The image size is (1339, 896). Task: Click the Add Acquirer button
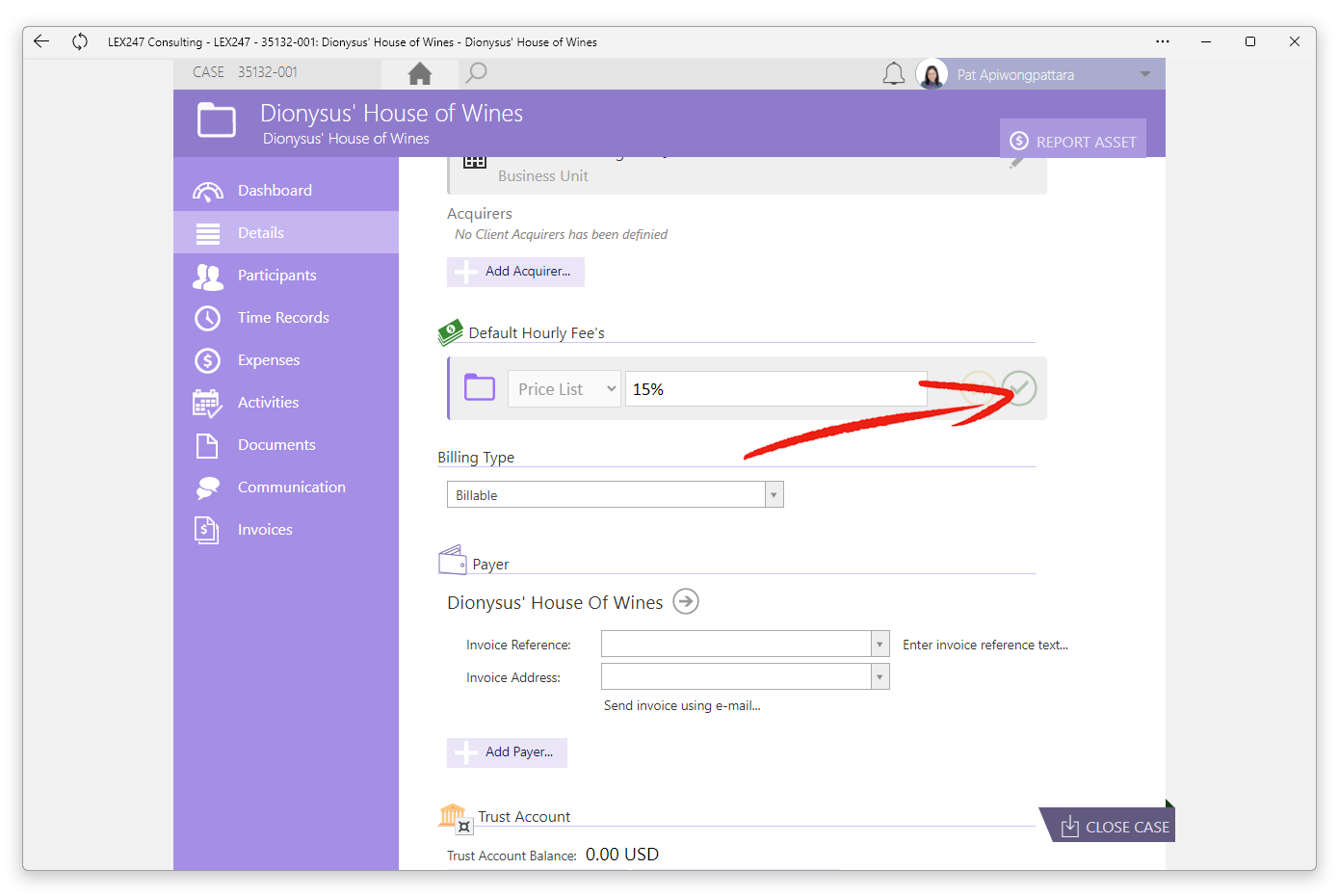[515, 272]
